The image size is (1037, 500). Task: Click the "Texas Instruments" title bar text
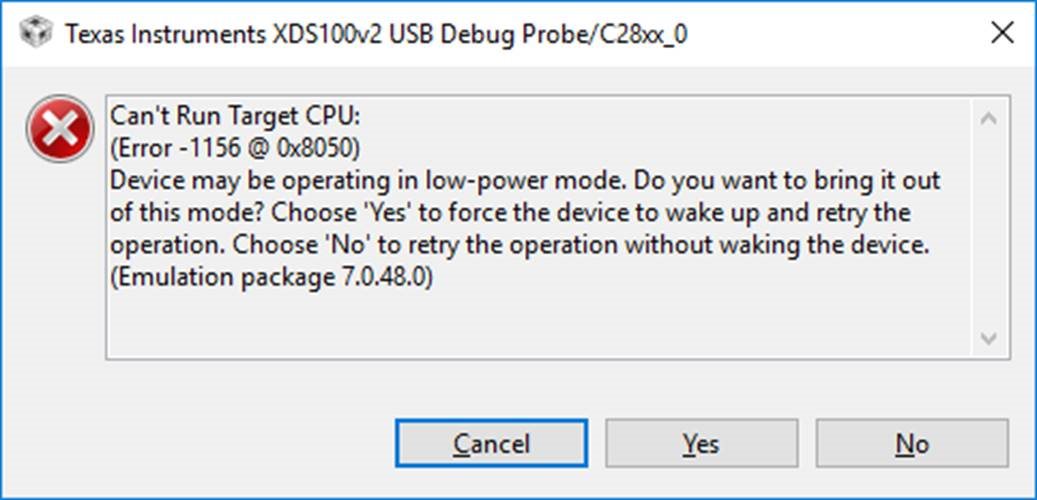click(x=163, y=34)
